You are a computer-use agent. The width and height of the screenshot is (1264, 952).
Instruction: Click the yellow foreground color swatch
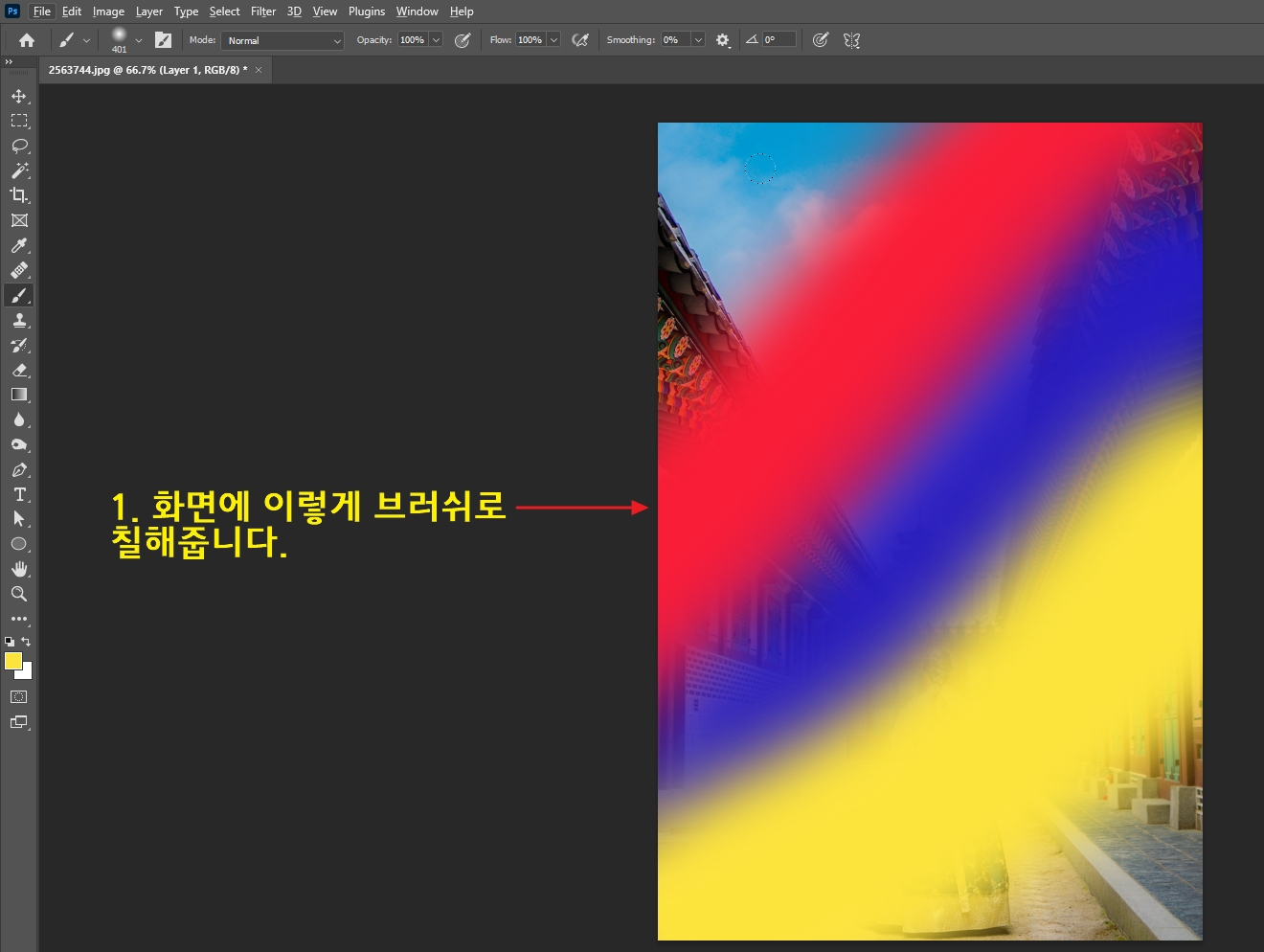[x=12, y=660]
